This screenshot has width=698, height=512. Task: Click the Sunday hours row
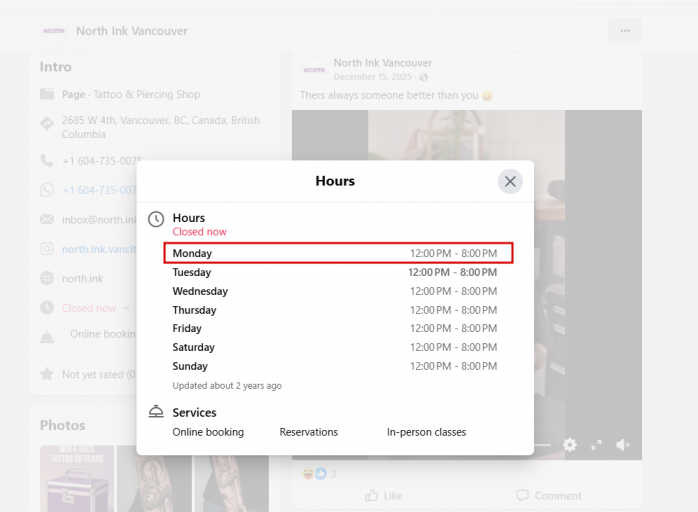tap(335, 366)
